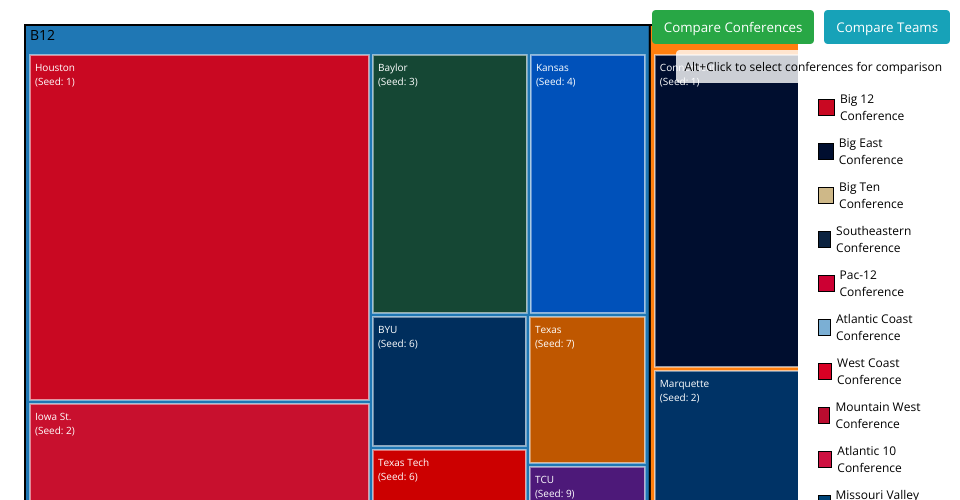Choose the Kansas seed 4 tile

tap(587, 184)
